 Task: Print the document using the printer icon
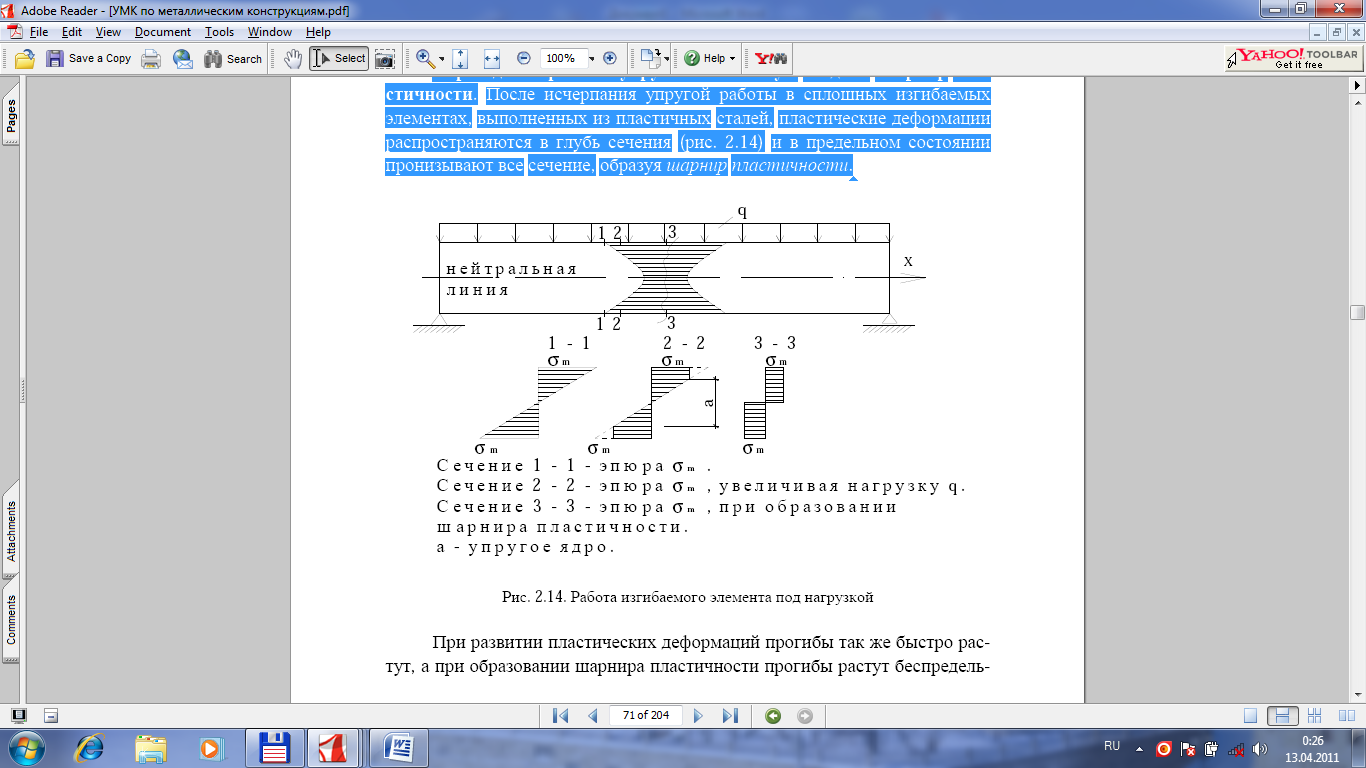click(x=151, y=59)
